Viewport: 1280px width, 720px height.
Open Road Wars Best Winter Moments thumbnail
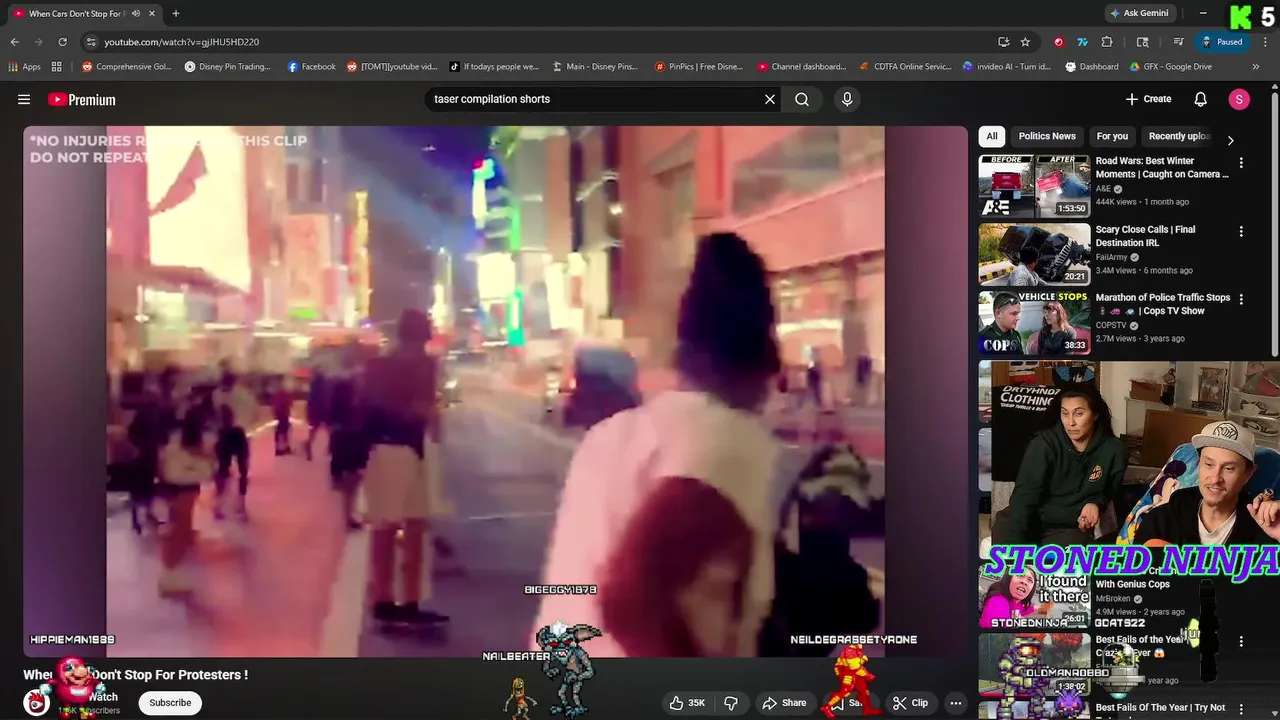point(1034,186)
